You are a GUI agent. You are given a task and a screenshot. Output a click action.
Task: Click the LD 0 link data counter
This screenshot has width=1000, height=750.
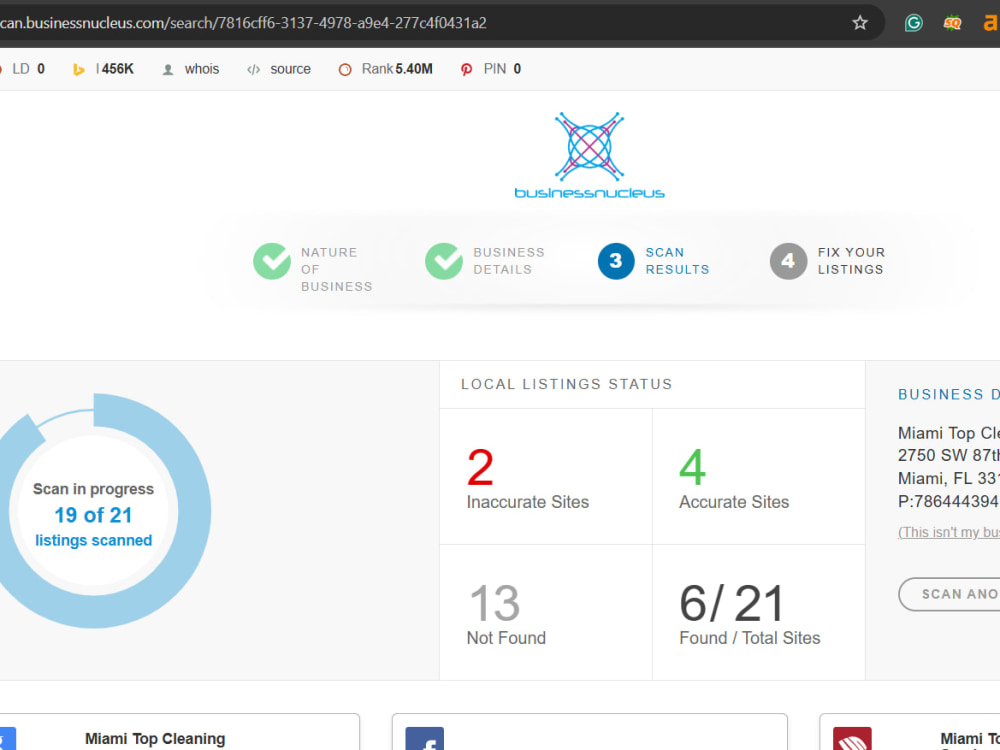(x=22, y=69)
